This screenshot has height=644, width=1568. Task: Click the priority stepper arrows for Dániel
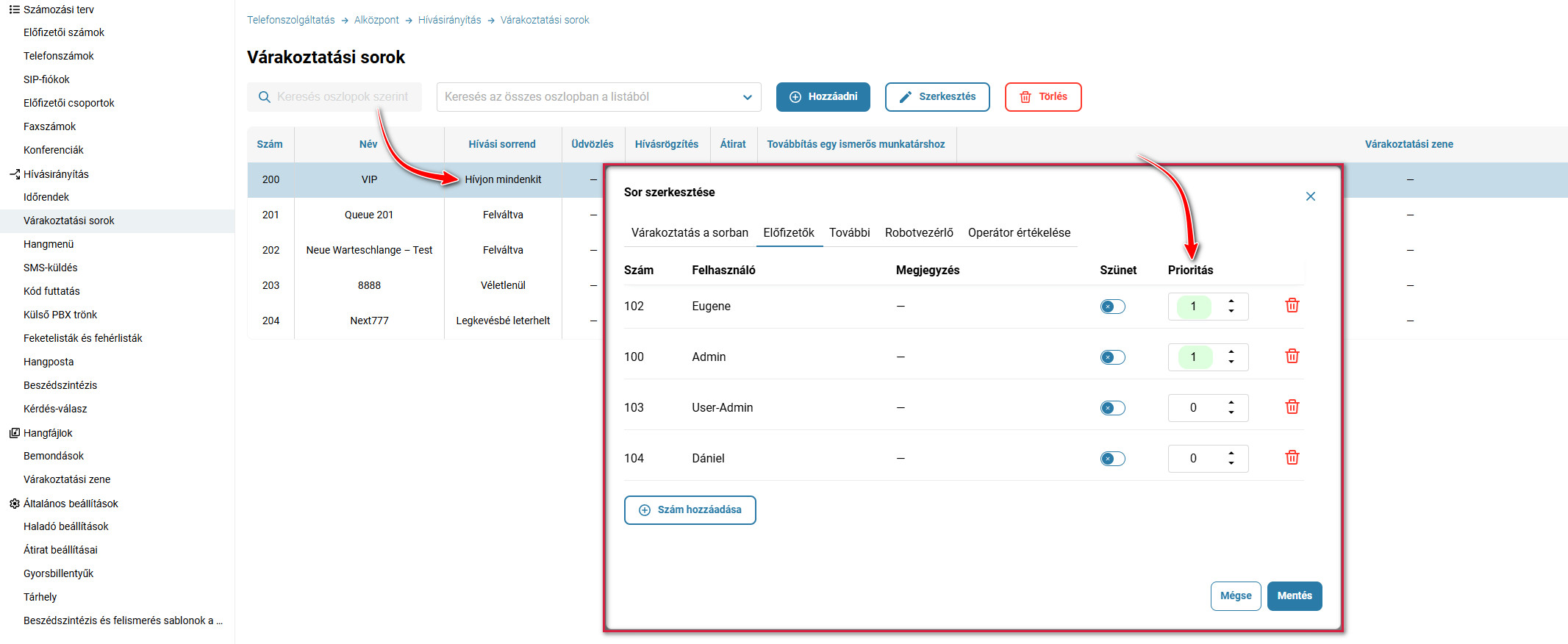(1231, 458)
